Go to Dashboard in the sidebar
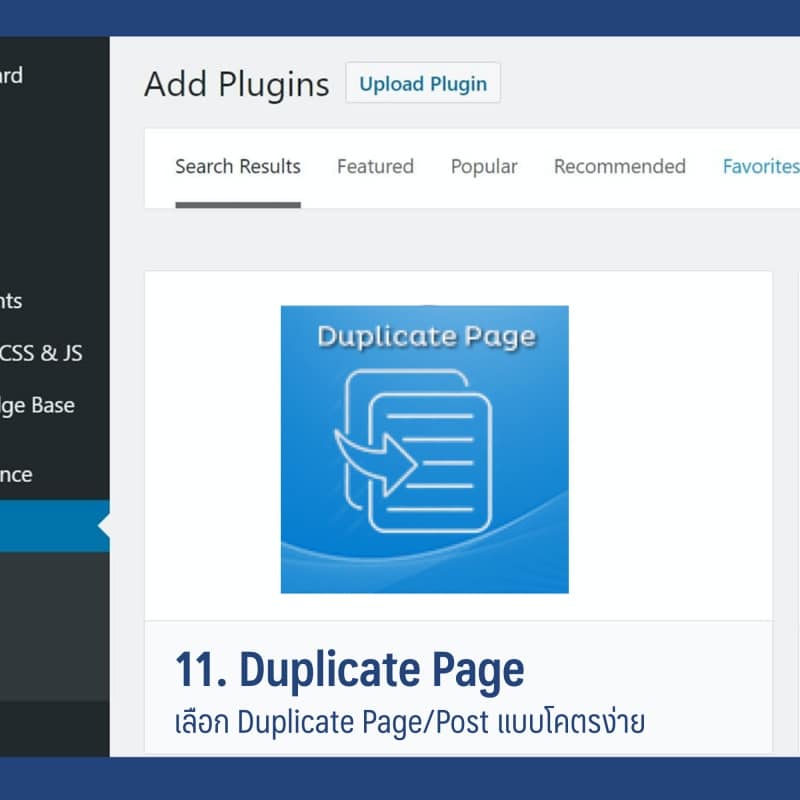Viewport: 800px width, 800px height. (x=12, y=75)
